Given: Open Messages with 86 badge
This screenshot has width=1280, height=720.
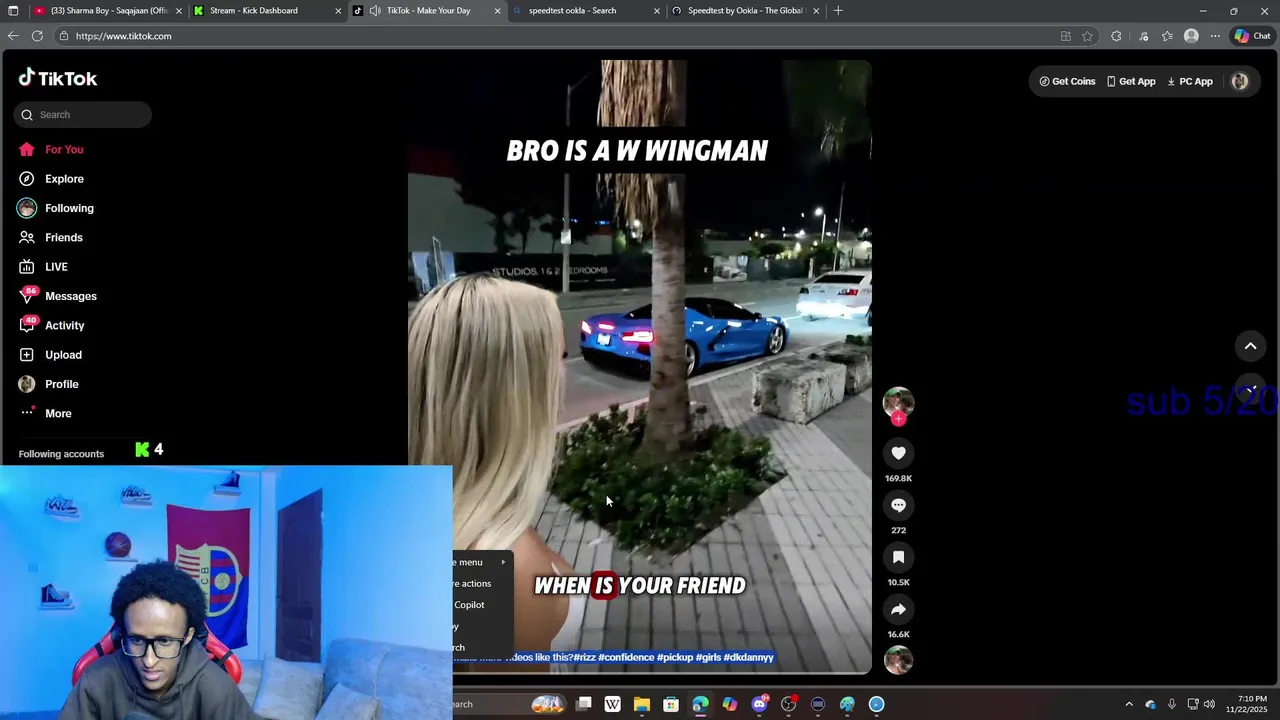Looking at the screenshot, I should (57, 296).
